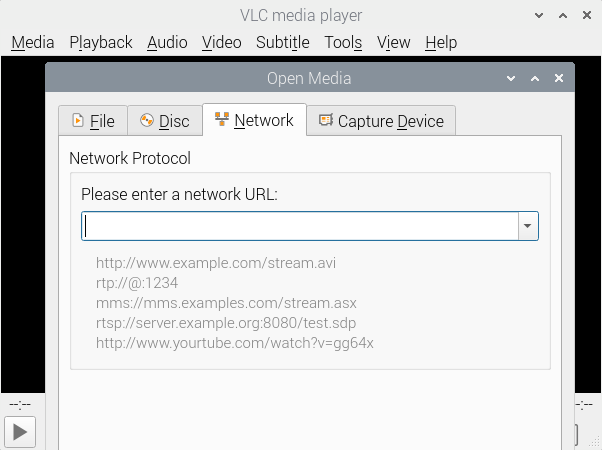602x450 pixels.
Task: Minimize the VLC media player window
Action: [540, 15]
